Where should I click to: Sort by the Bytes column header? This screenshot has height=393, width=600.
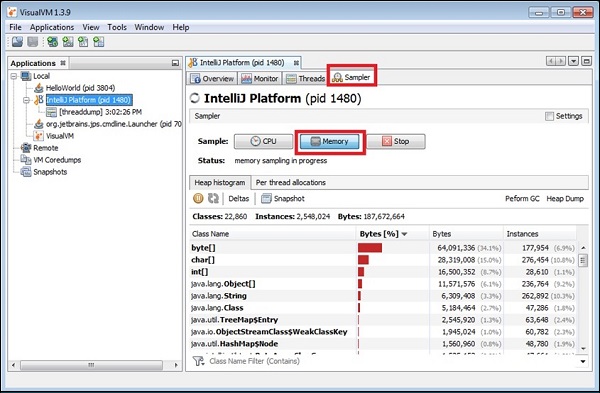[466, 234]
